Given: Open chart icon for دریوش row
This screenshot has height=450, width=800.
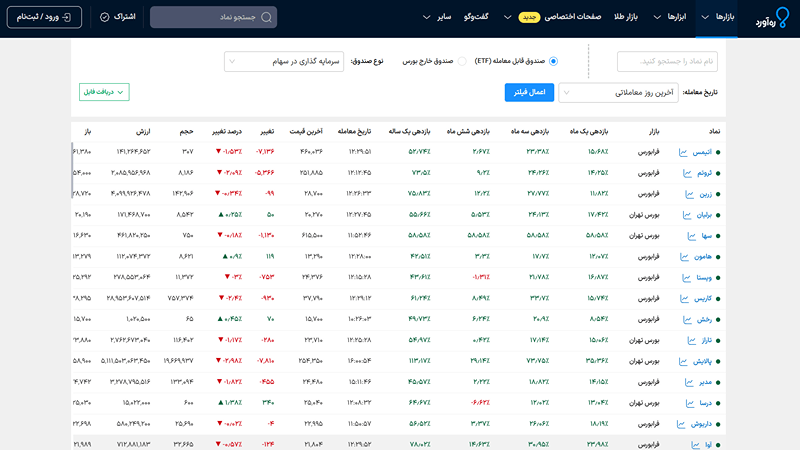Looking at the screenshot, I should pos(681,424).
